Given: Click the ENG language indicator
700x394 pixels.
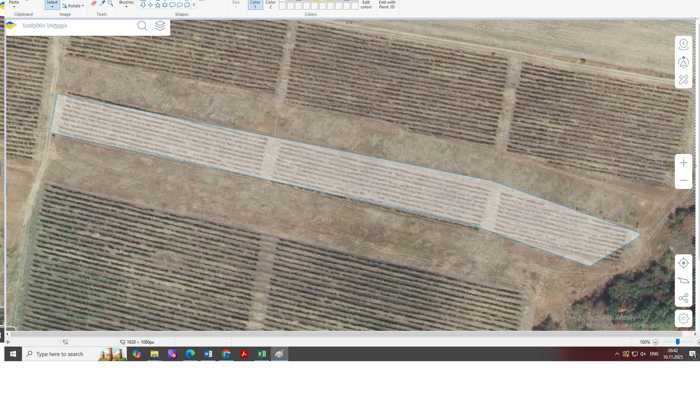Looking at the screenshot, I should tap(654, 354).
